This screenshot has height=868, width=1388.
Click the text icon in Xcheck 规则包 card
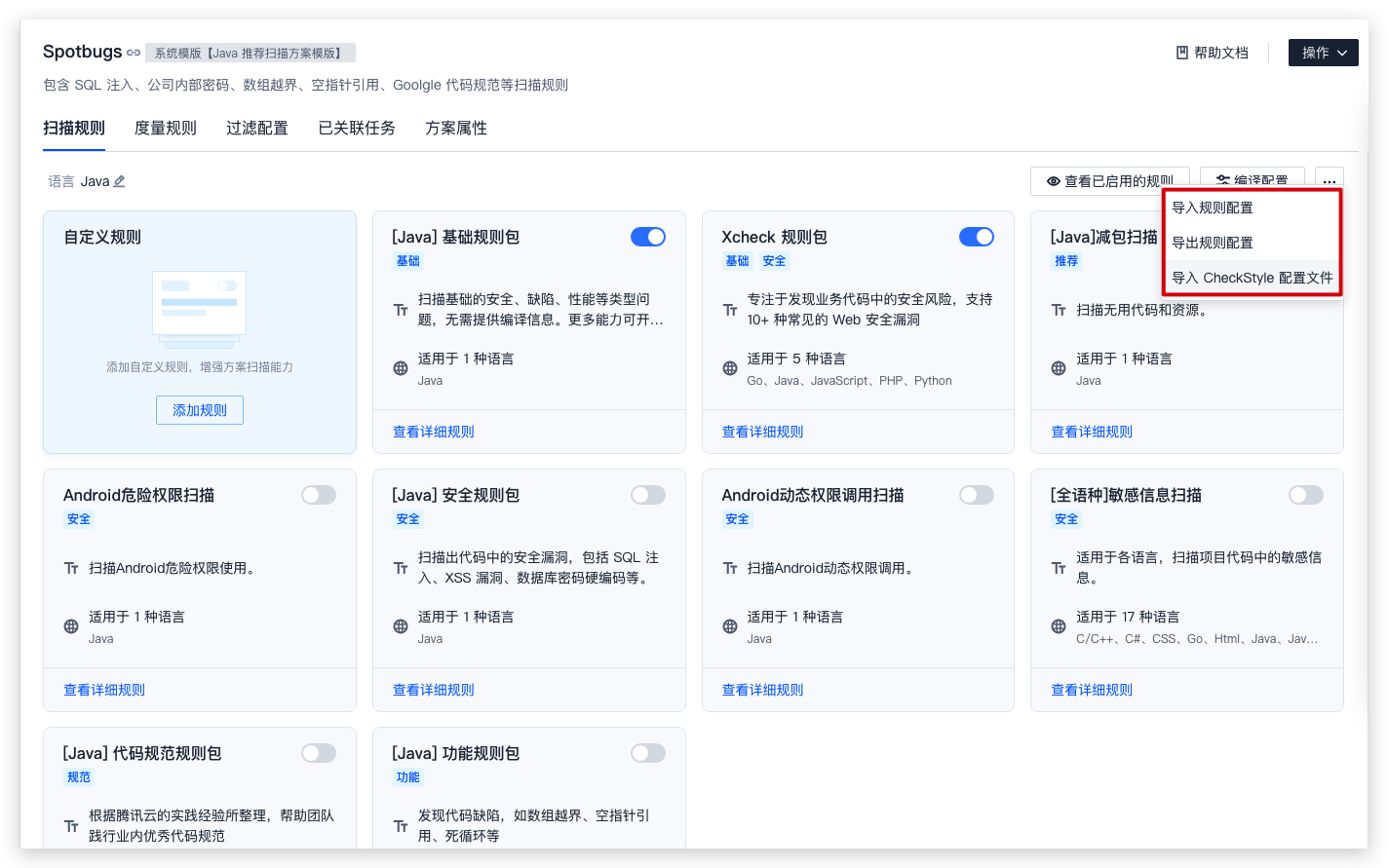pos(730,310)
